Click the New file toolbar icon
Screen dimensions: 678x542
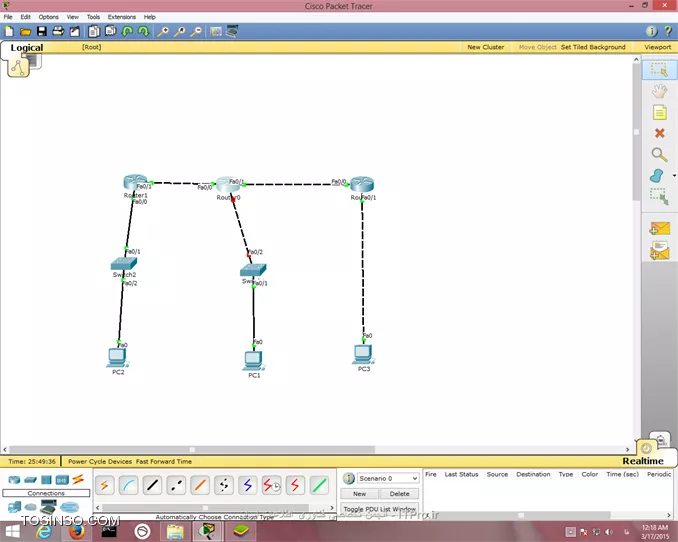point(9,32)
